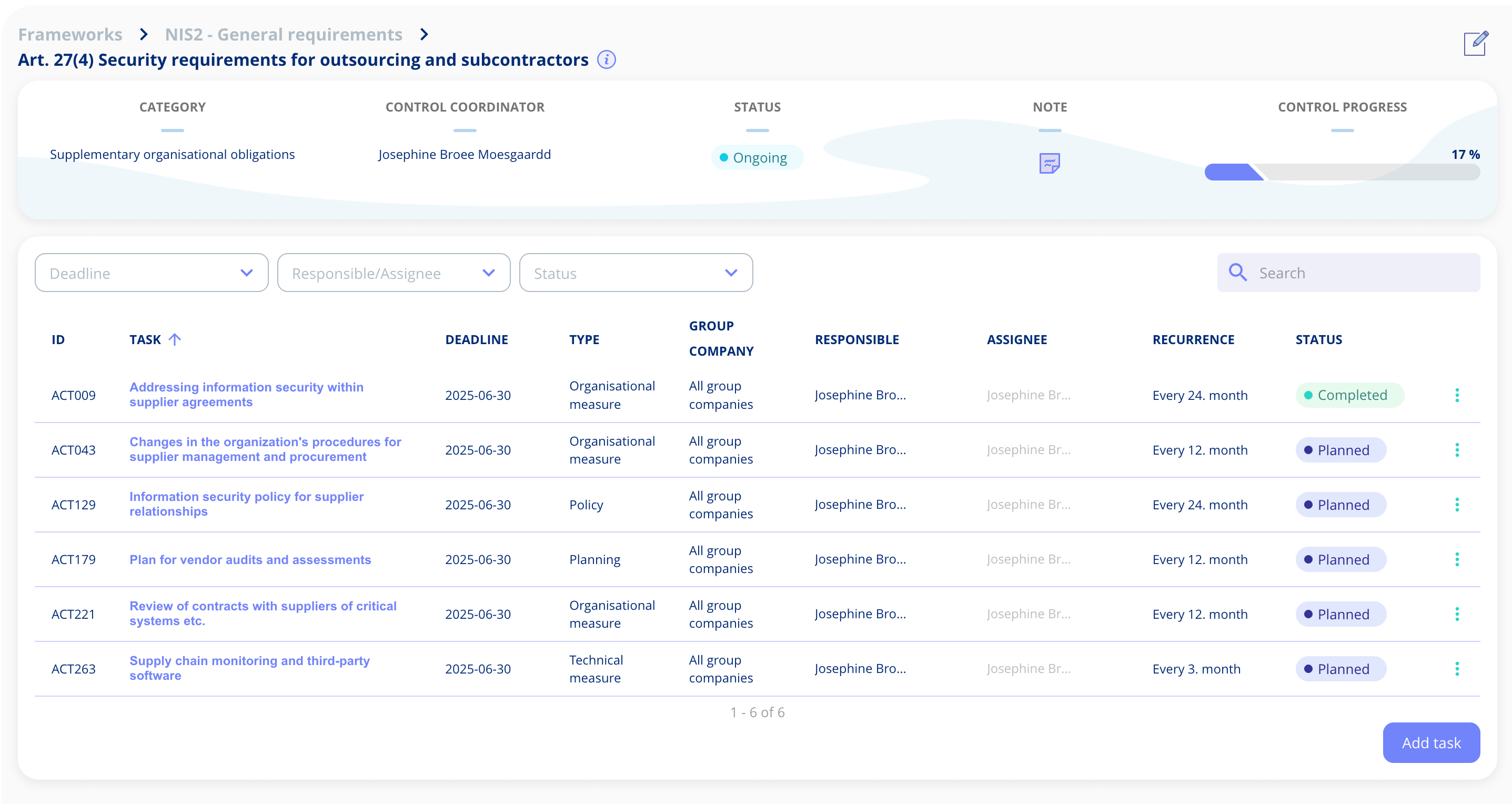
Task: Open the three-dot menu for ACT009
Action: tap(1457, 395)
